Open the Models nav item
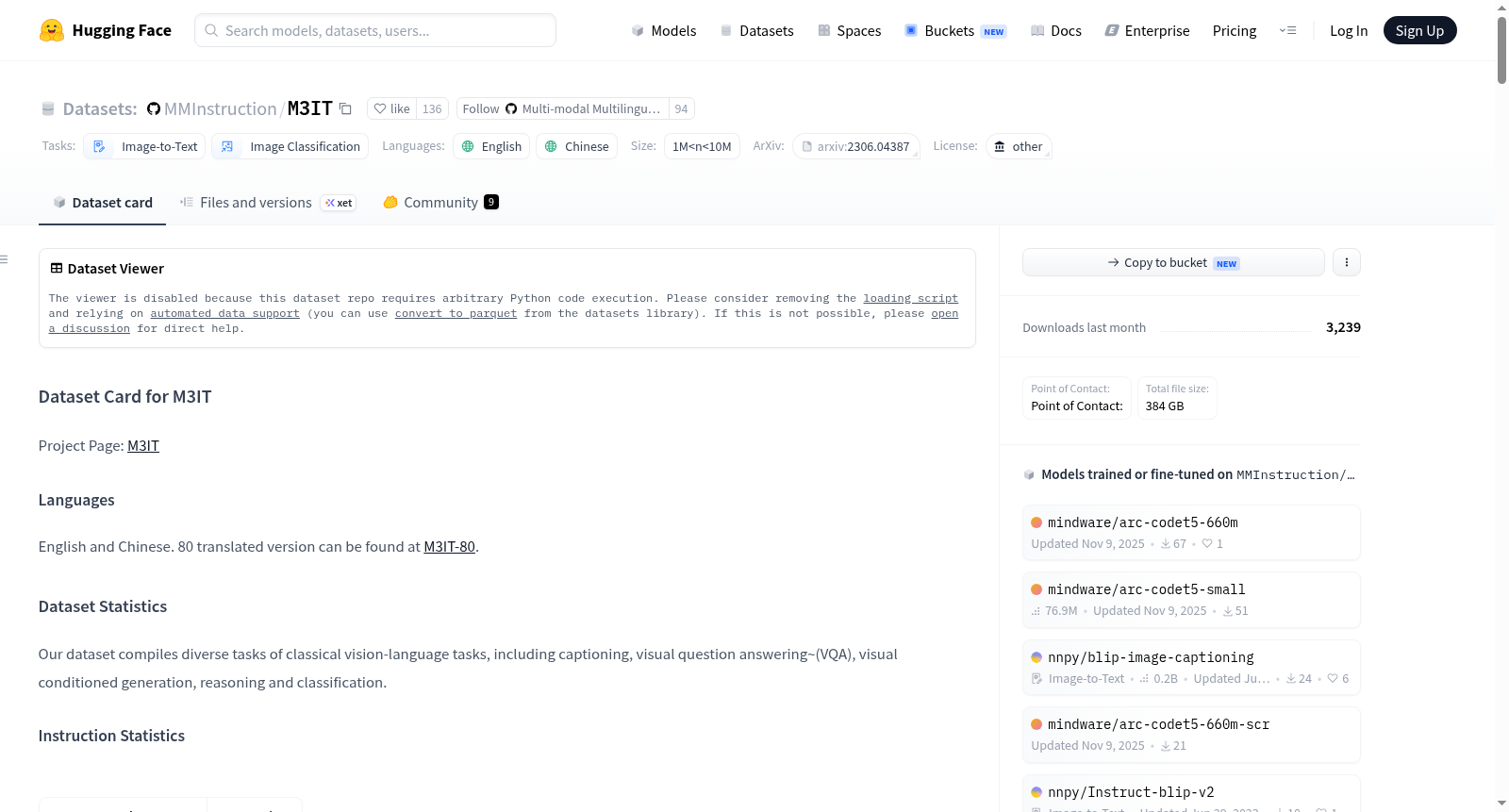This screenshot has height=812, width=1509. tap(664, 30)
